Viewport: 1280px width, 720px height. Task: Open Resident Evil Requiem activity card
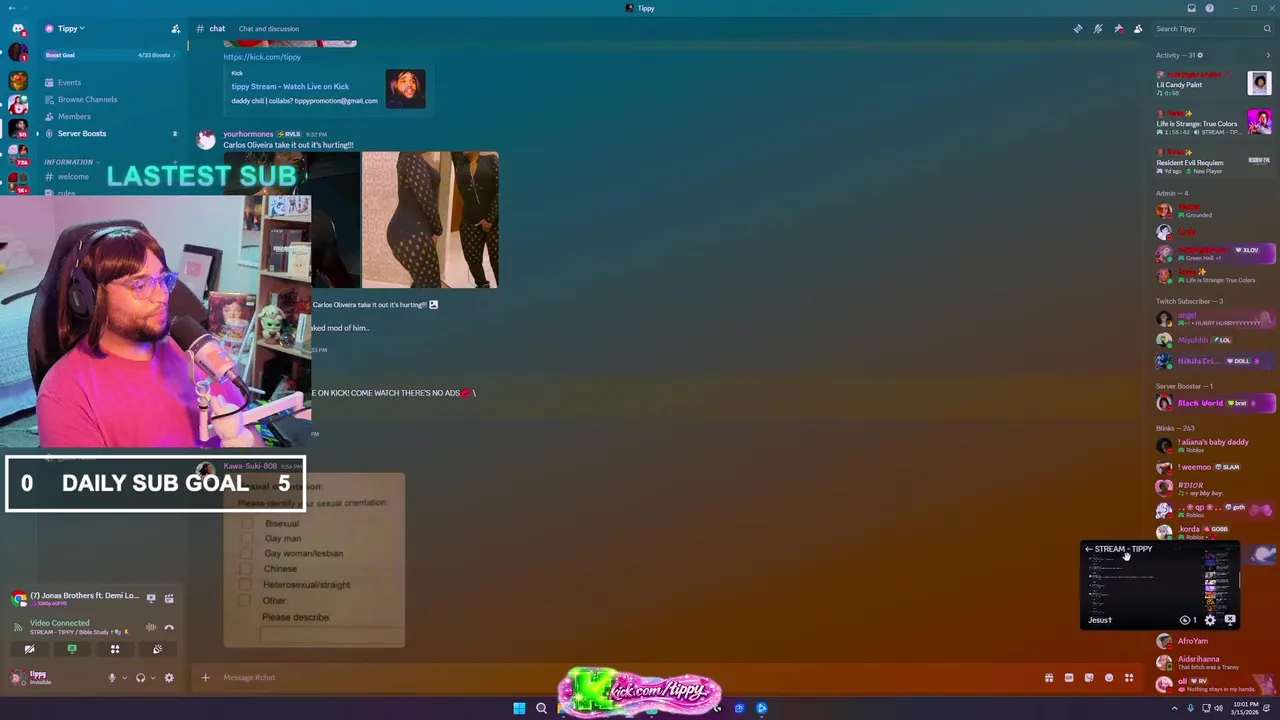coord(1213,162)
